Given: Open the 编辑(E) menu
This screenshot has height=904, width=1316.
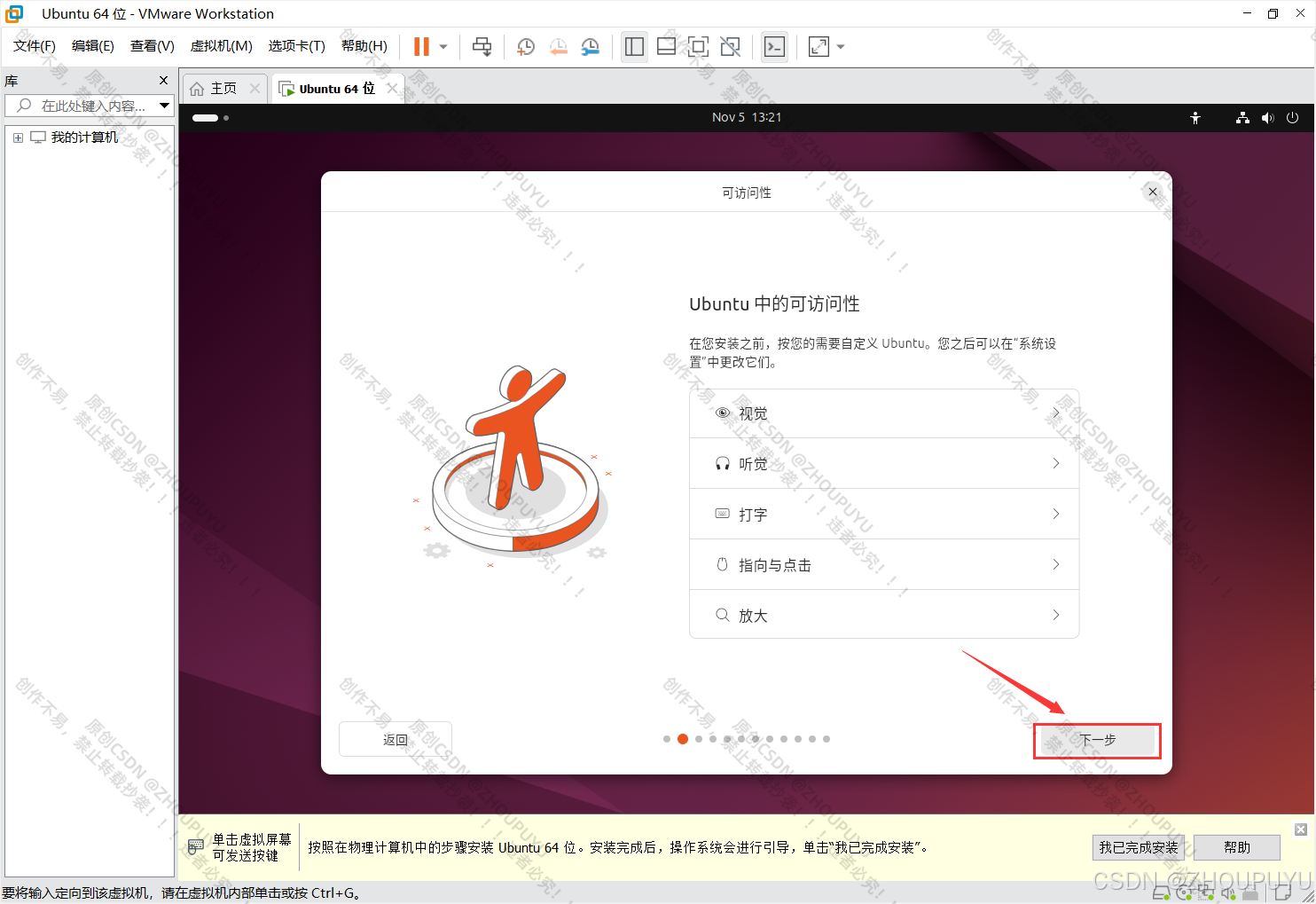Looking at the screenshot, I should click(93, 46).
